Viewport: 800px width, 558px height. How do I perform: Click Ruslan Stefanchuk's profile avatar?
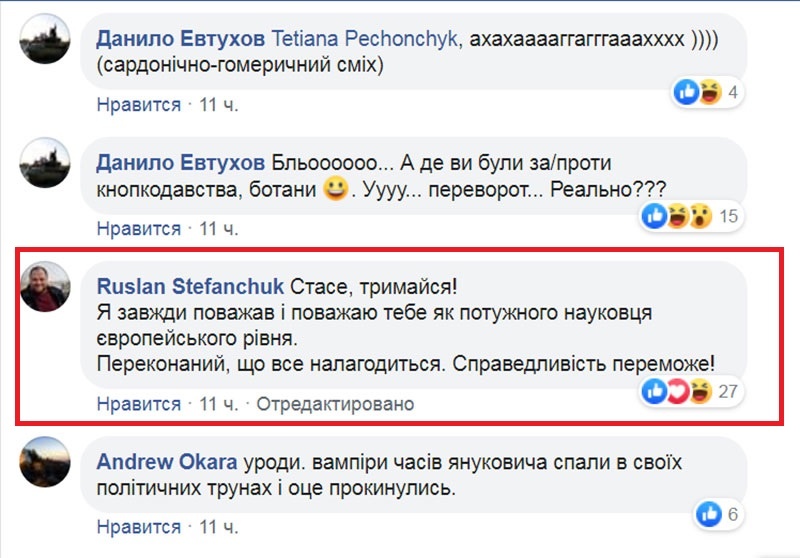pos(45,288)
